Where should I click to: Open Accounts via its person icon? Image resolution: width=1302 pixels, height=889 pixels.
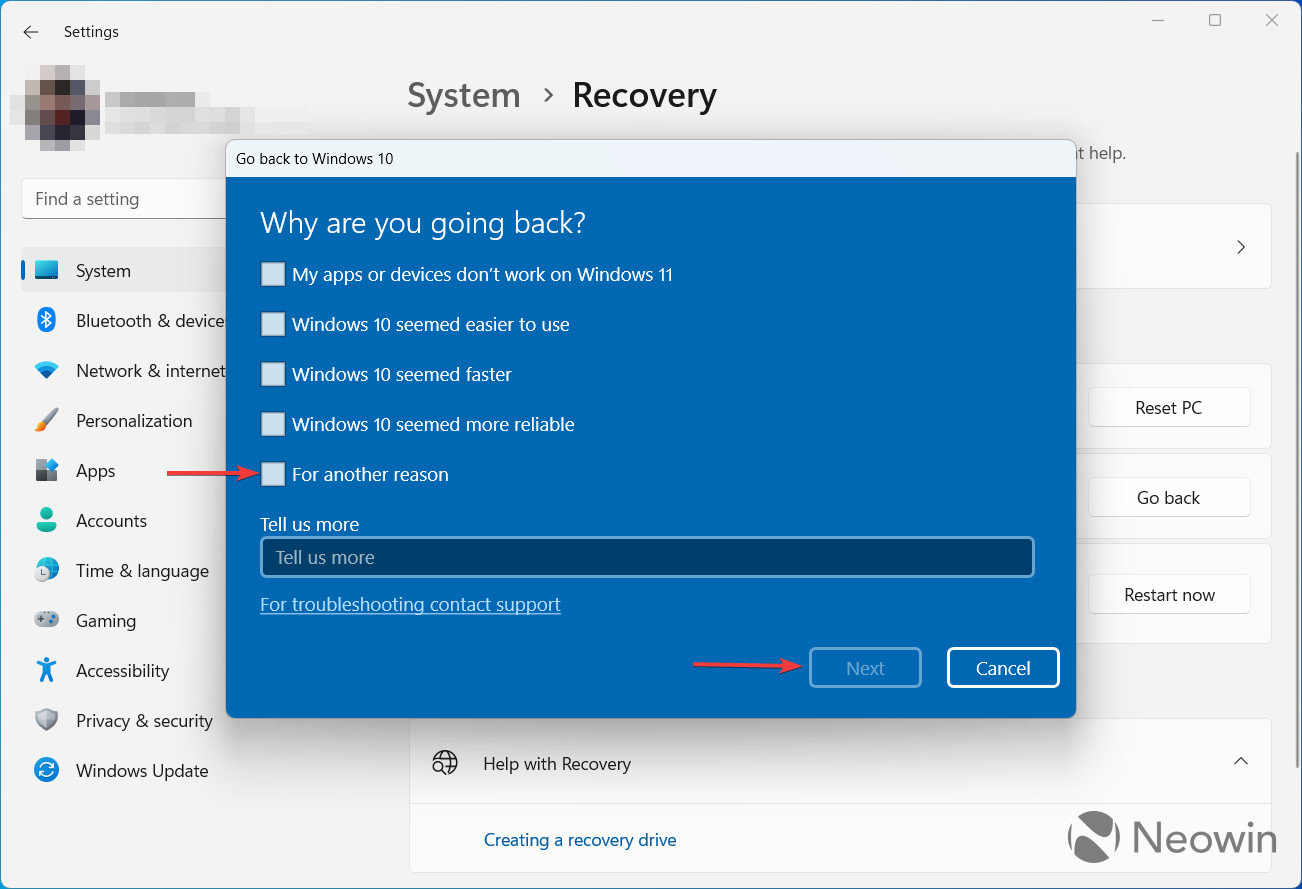point(46,521)
